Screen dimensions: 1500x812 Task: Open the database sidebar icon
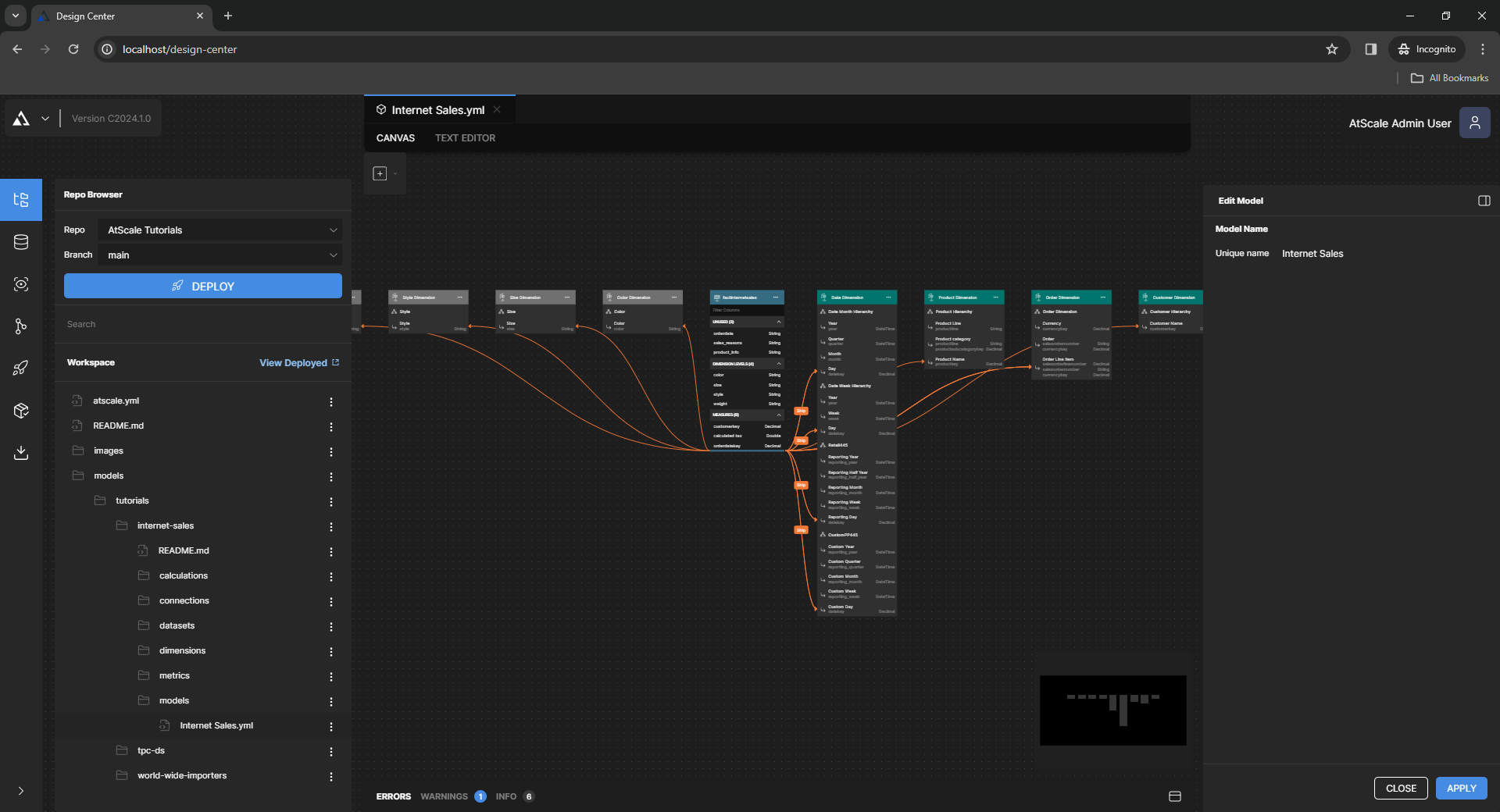(21, 242)
